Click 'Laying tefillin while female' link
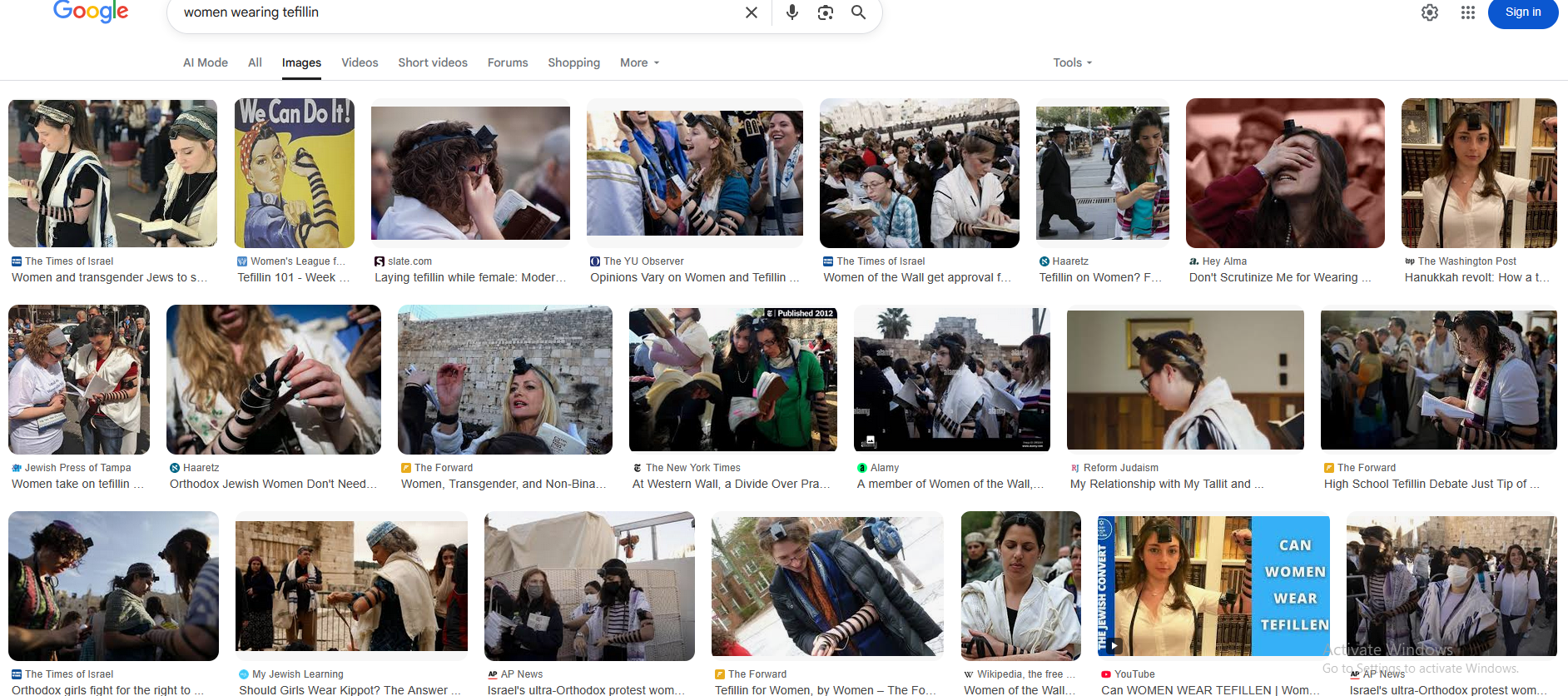Screen dimensions: 1568x696 point(470,277)
